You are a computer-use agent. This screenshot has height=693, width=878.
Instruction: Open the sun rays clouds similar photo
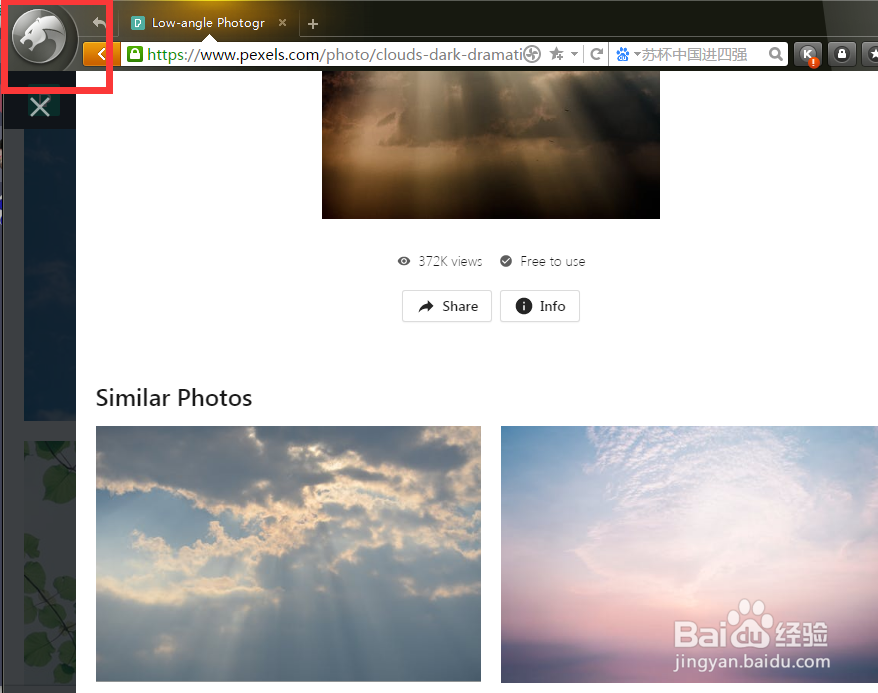[x=288, y=554]
